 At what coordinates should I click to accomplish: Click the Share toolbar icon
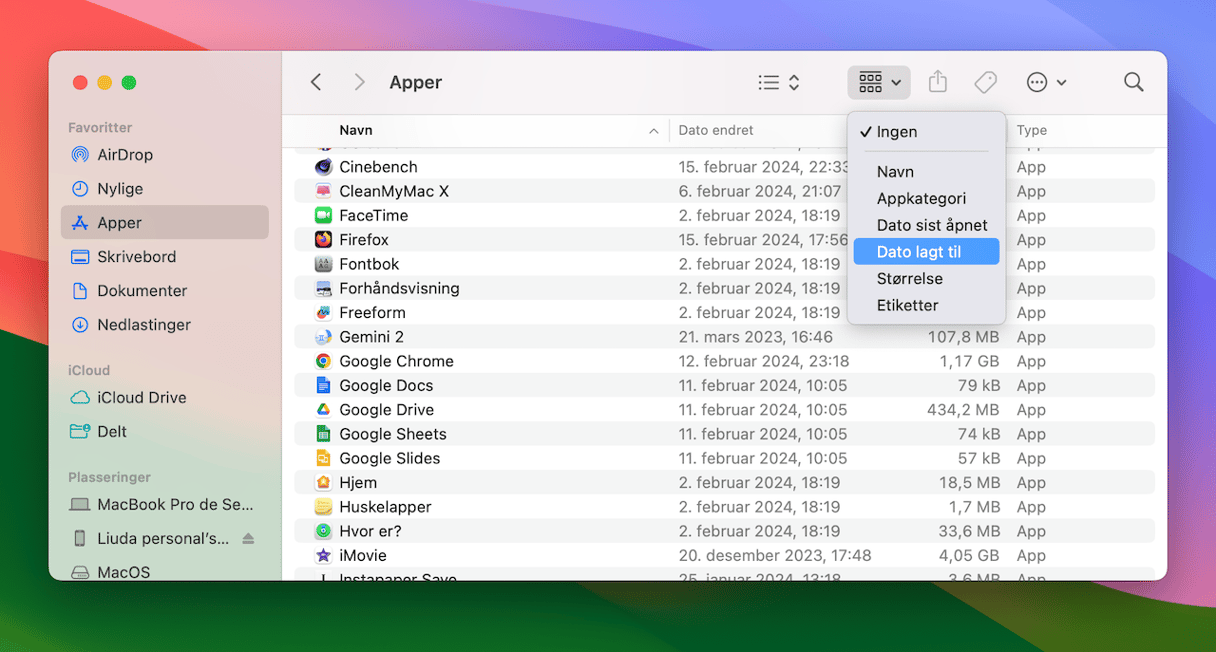[x=937, y=82]
